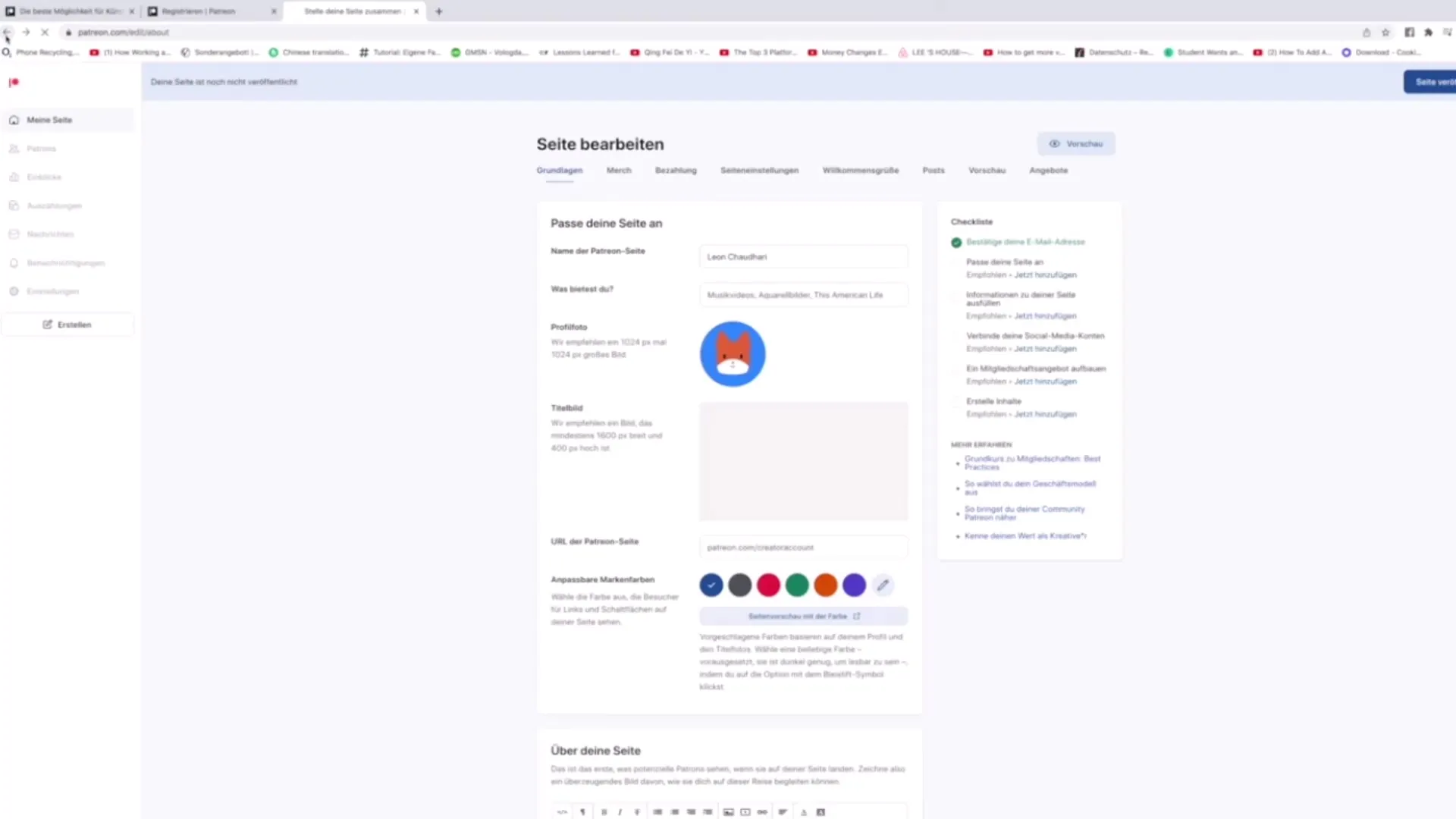
Task: Click the Vorschau button with eye icon
Action: pyautogui.click(x=1076, y=143)
